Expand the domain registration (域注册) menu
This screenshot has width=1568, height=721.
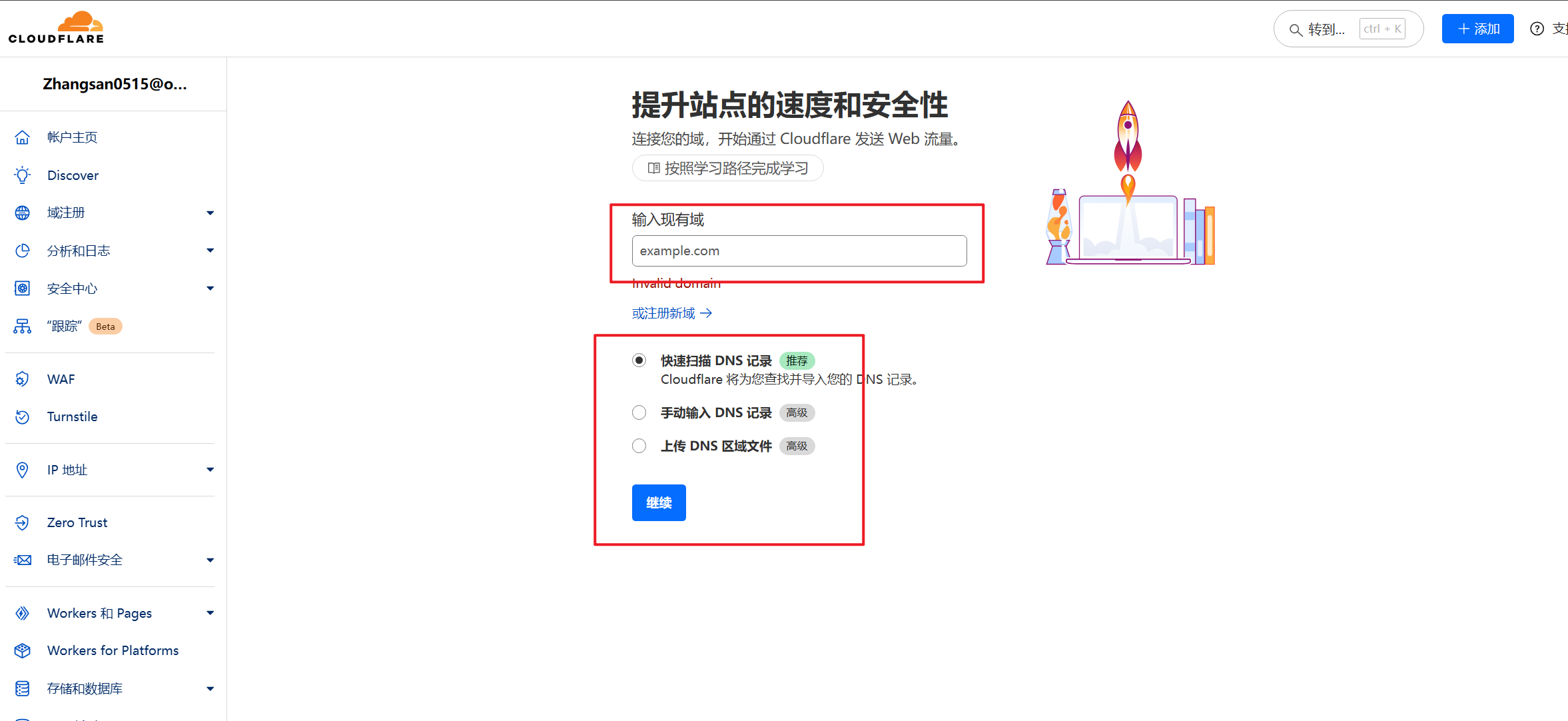click(210, 213)
